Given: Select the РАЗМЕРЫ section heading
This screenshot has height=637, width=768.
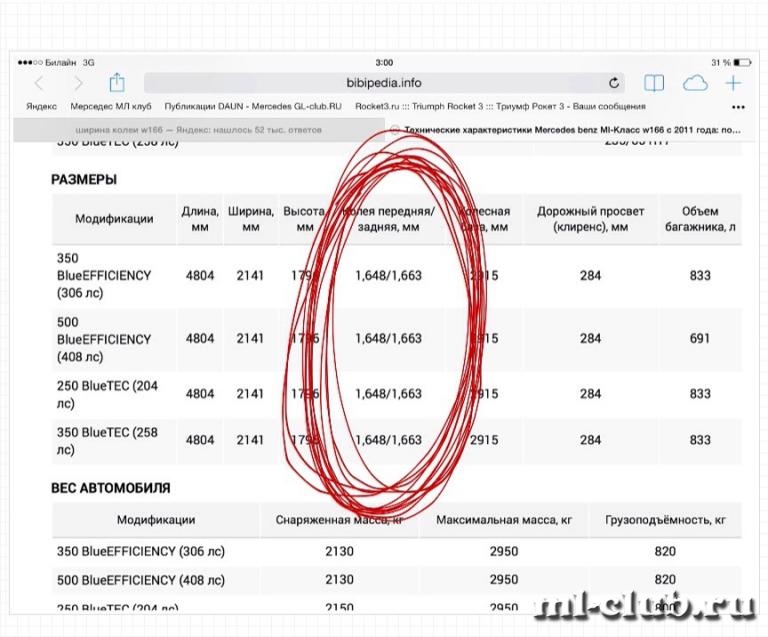Looking at the screenshot, I should [x=84, y=180].
